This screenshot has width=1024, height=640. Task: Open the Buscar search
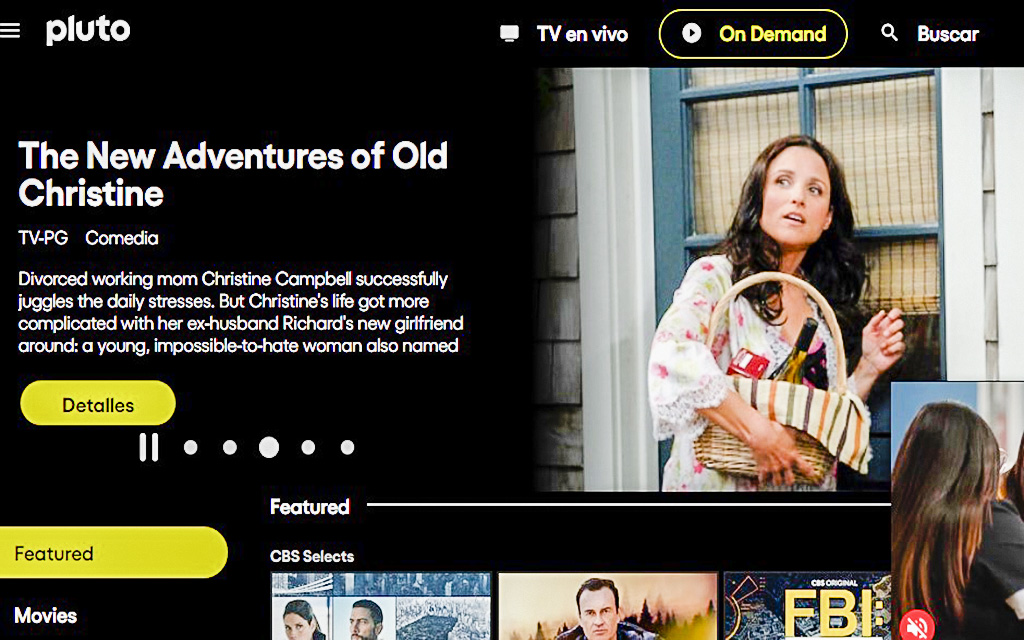[948, 34]
